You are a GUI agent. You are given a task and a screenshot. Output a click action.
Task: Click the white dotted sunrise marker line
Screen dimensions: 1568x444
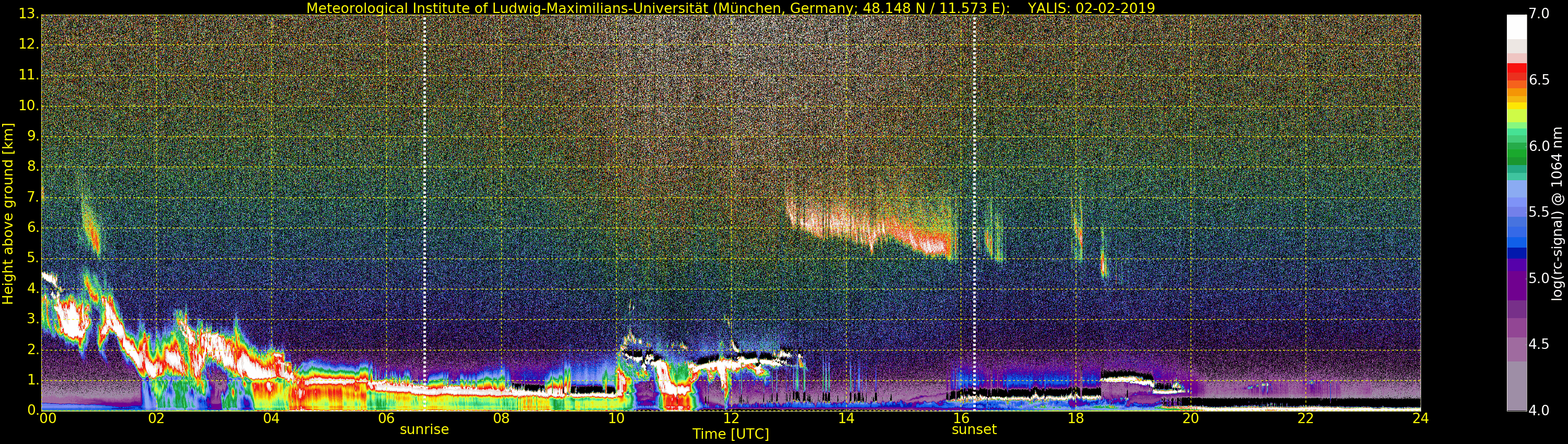(x=424, y=213)
